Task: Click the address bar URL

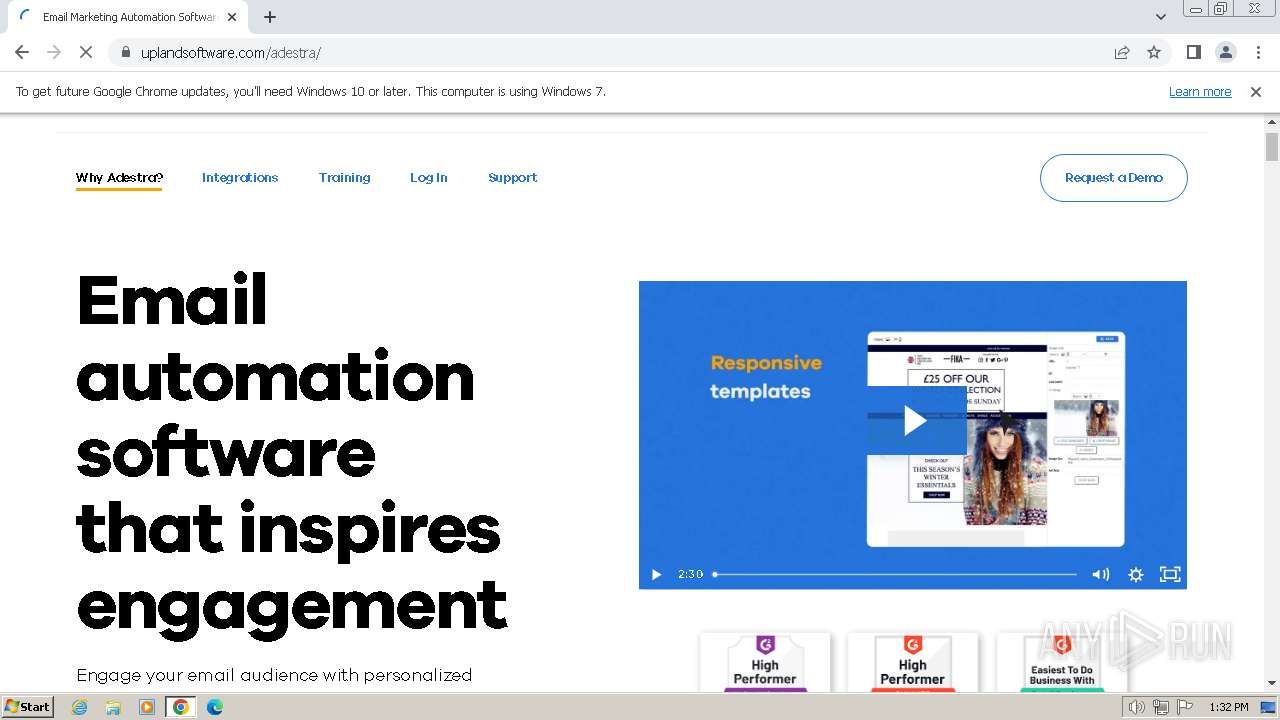Action: coord(231,52)
